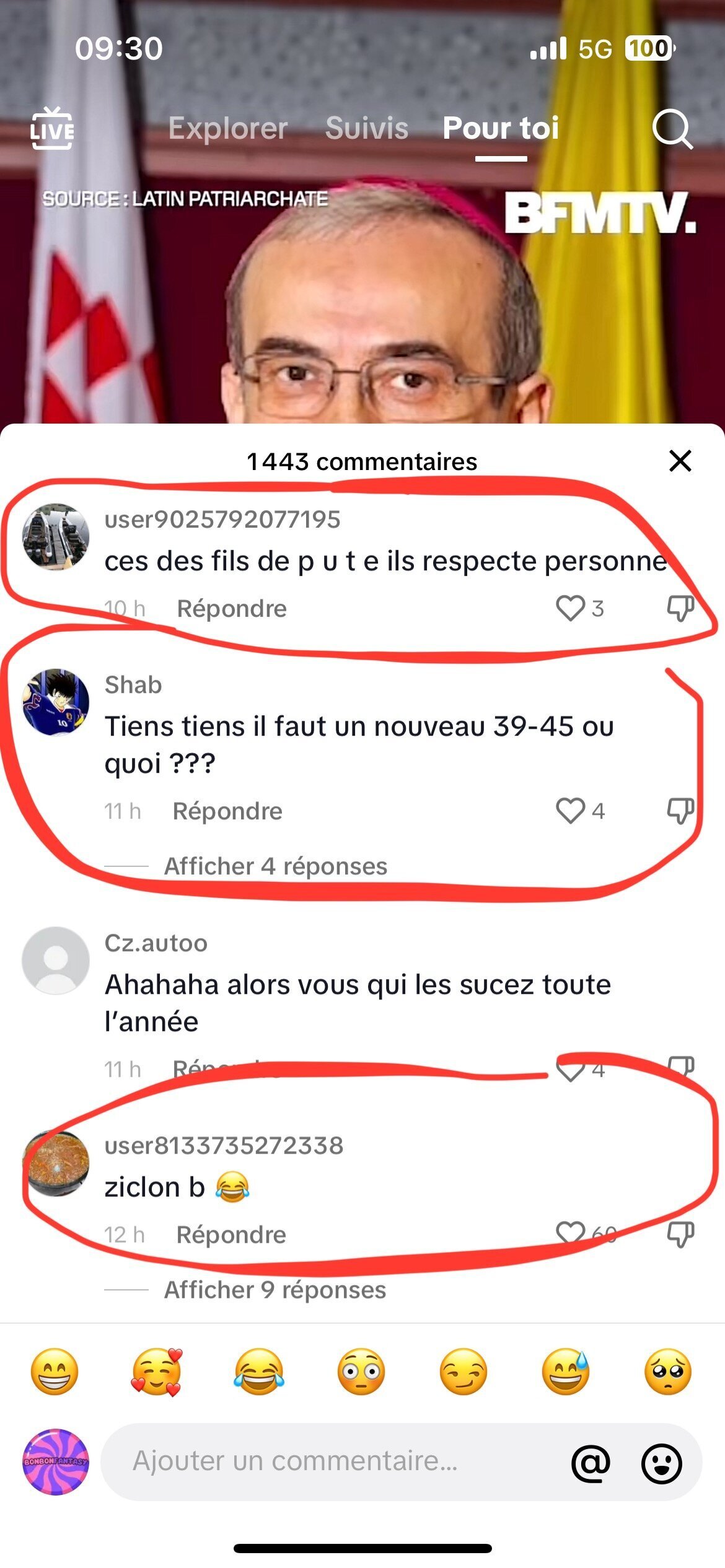The image size is (725, 1568).
Task: Switch to the Explorer tab
Action: click(x=228, y=128)
